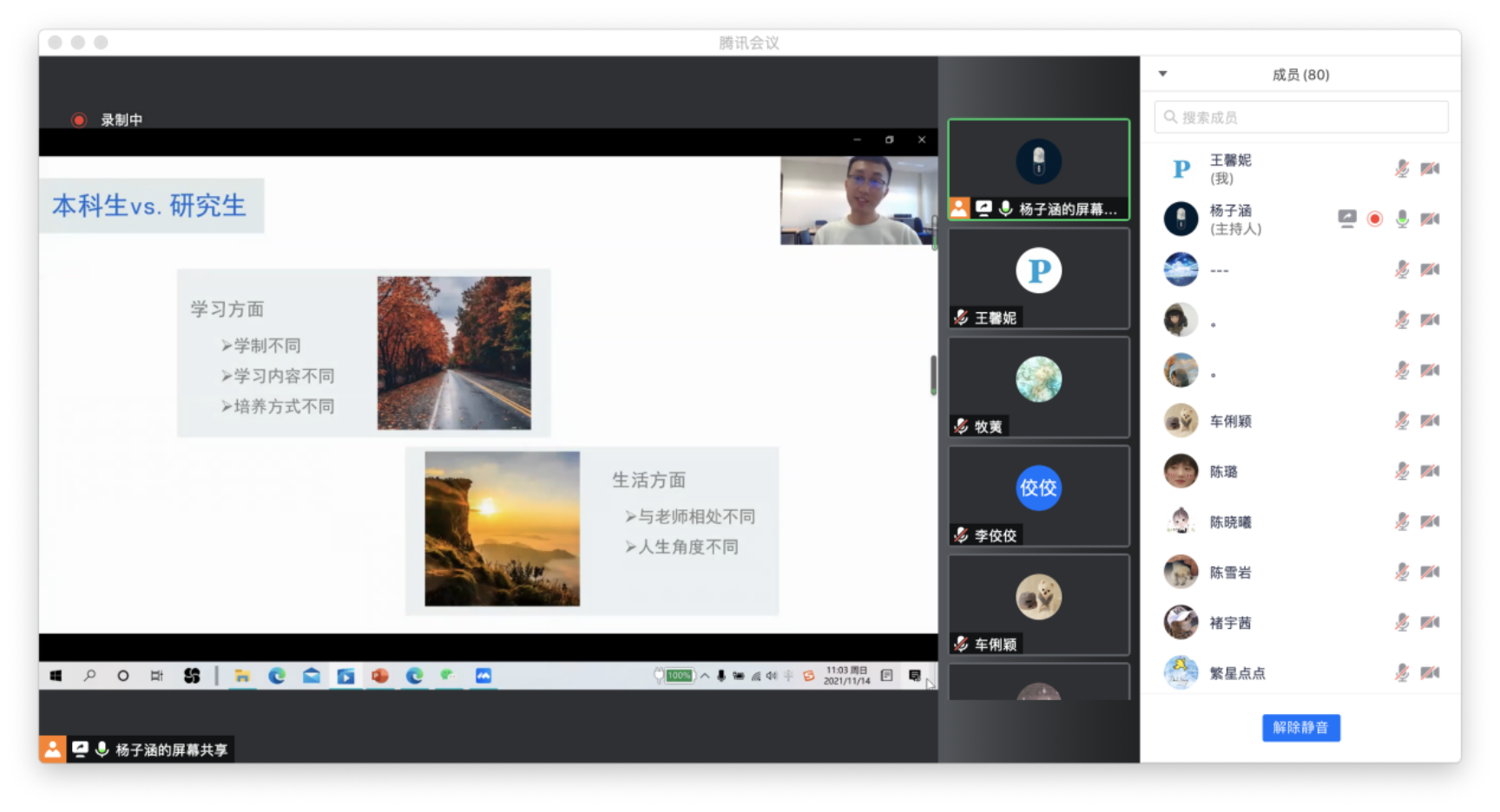Collapse the 成员 panel with the triangle arrow

click(x=1162, y=74)
